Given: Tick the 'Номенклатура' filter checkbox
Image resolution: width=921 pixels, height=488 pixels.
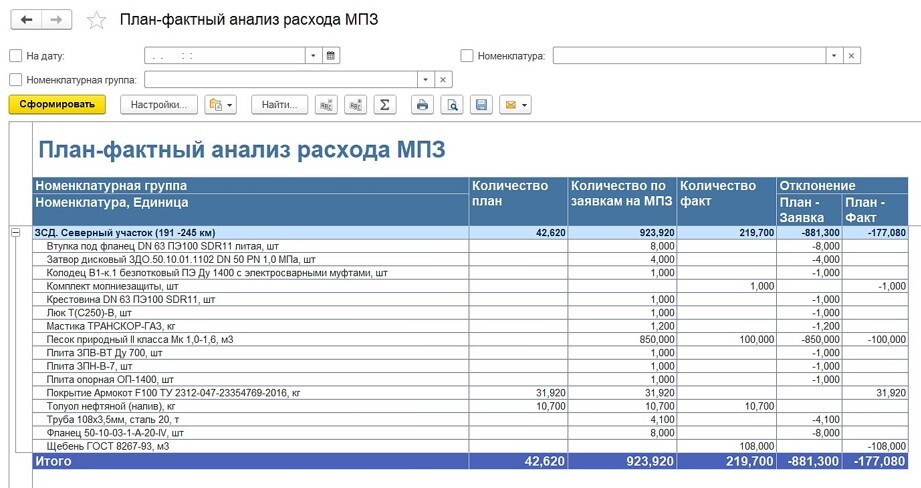Looking at the screenshot, I should point(467,57).
